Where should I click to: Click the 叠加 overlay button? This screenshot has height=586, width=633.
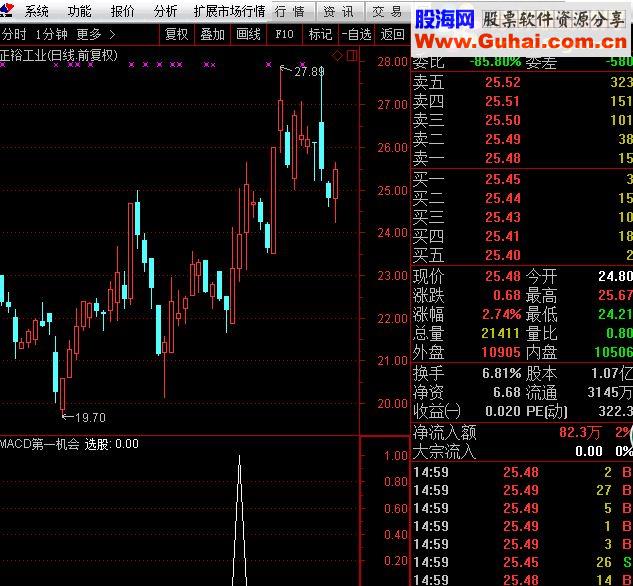click(212, 35)
